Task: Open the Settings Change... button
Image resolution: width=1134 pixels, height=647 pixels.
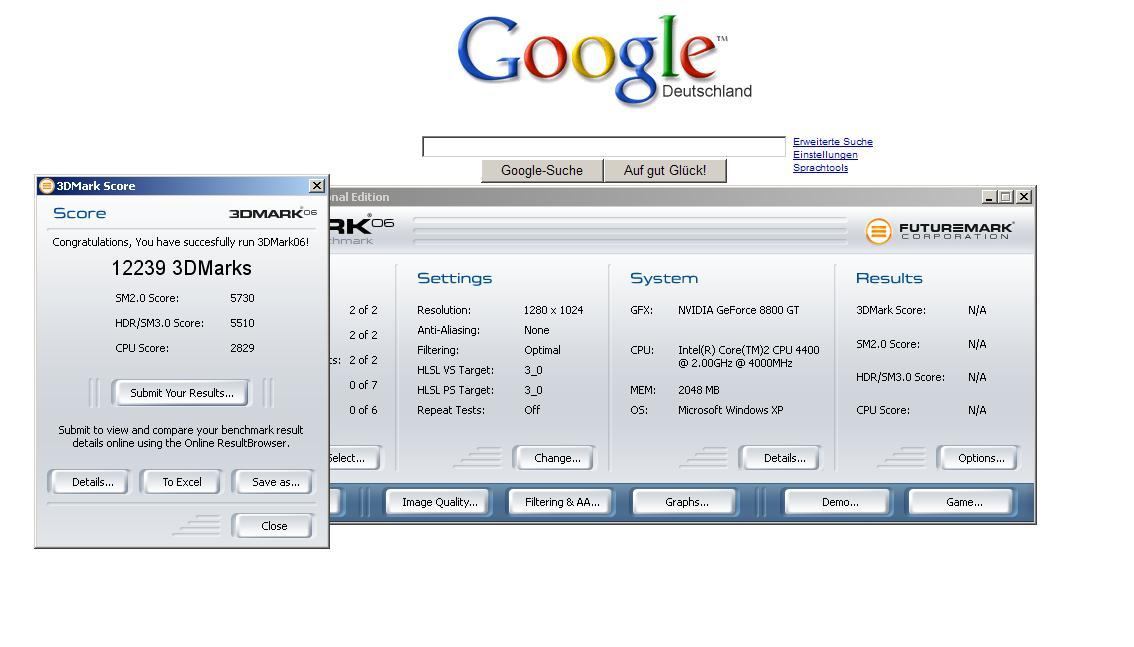Action: 557,458
